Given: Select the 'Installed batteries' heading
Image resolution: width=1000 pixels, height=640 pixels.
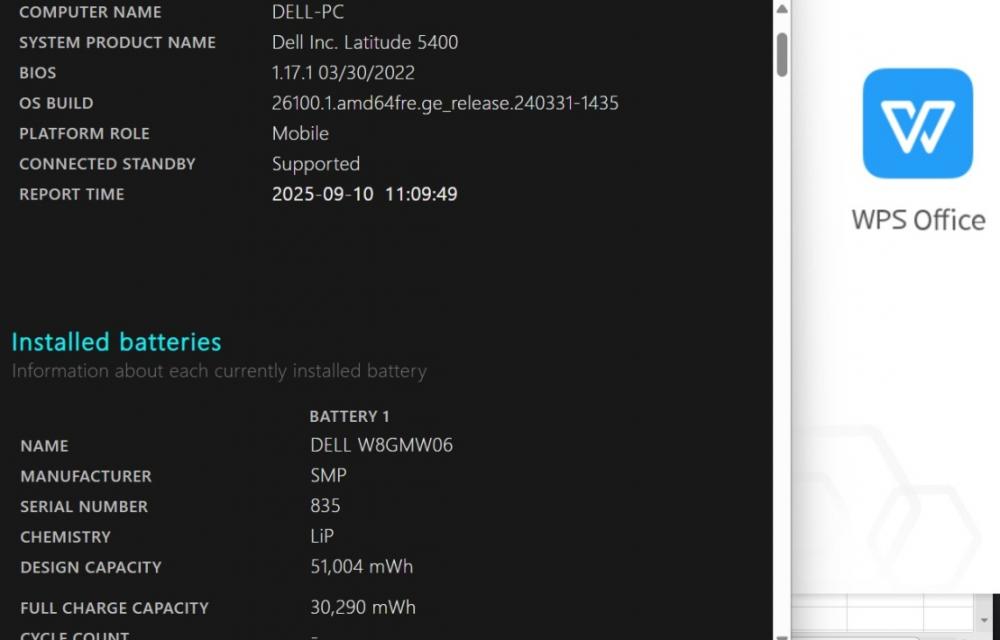Looking at the screenshot, I should (116, 342).
